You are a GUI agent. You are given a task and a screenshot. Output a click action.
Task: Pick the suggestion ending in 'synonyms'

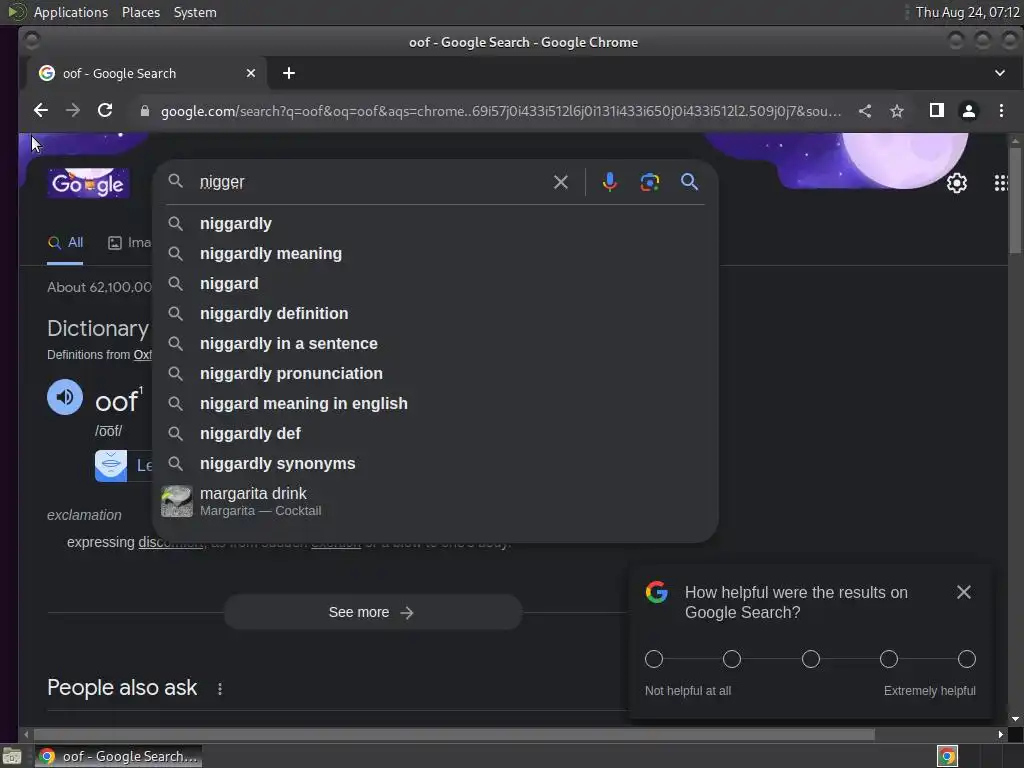click(x=436, y=464)
